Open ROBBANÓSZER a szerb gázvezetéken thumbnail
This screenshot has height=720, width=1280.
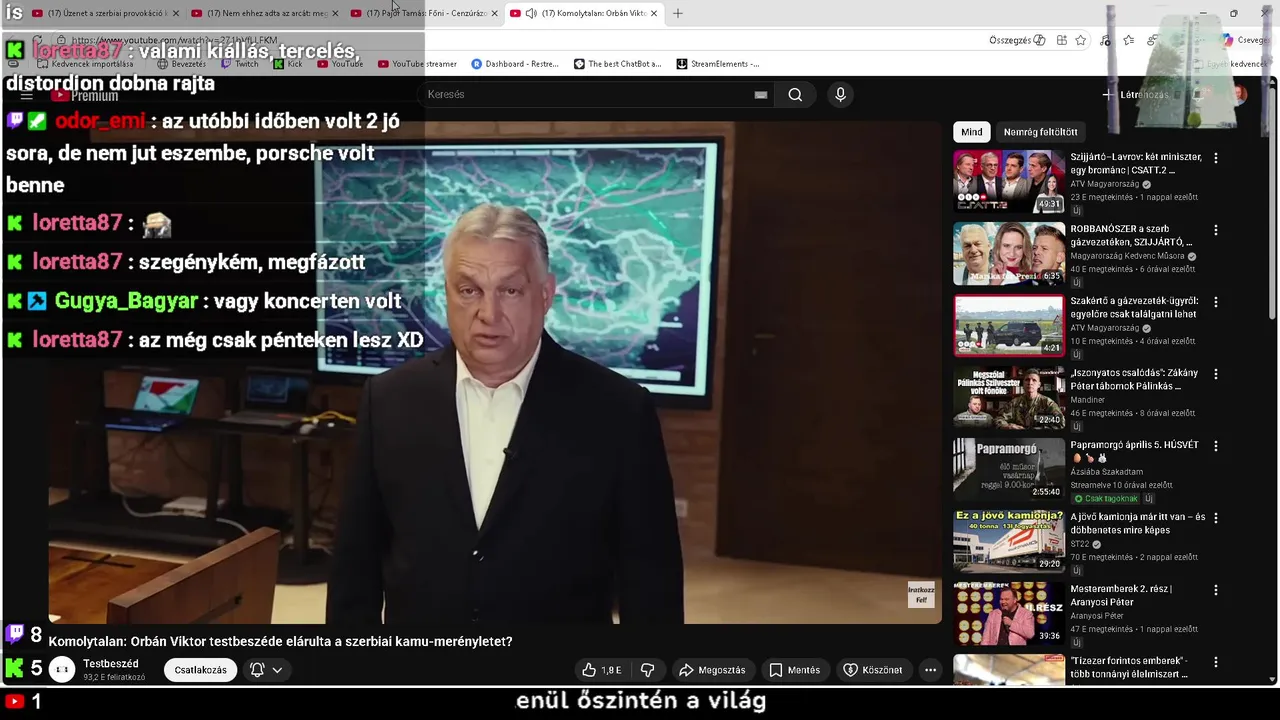[x=1009, y=253]
